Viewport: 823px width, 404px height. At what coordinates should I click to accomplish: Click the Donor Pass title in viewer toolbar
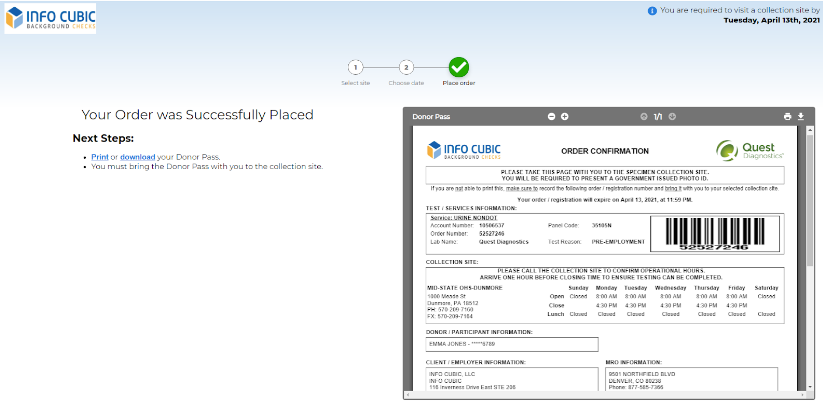click(431, 116)
